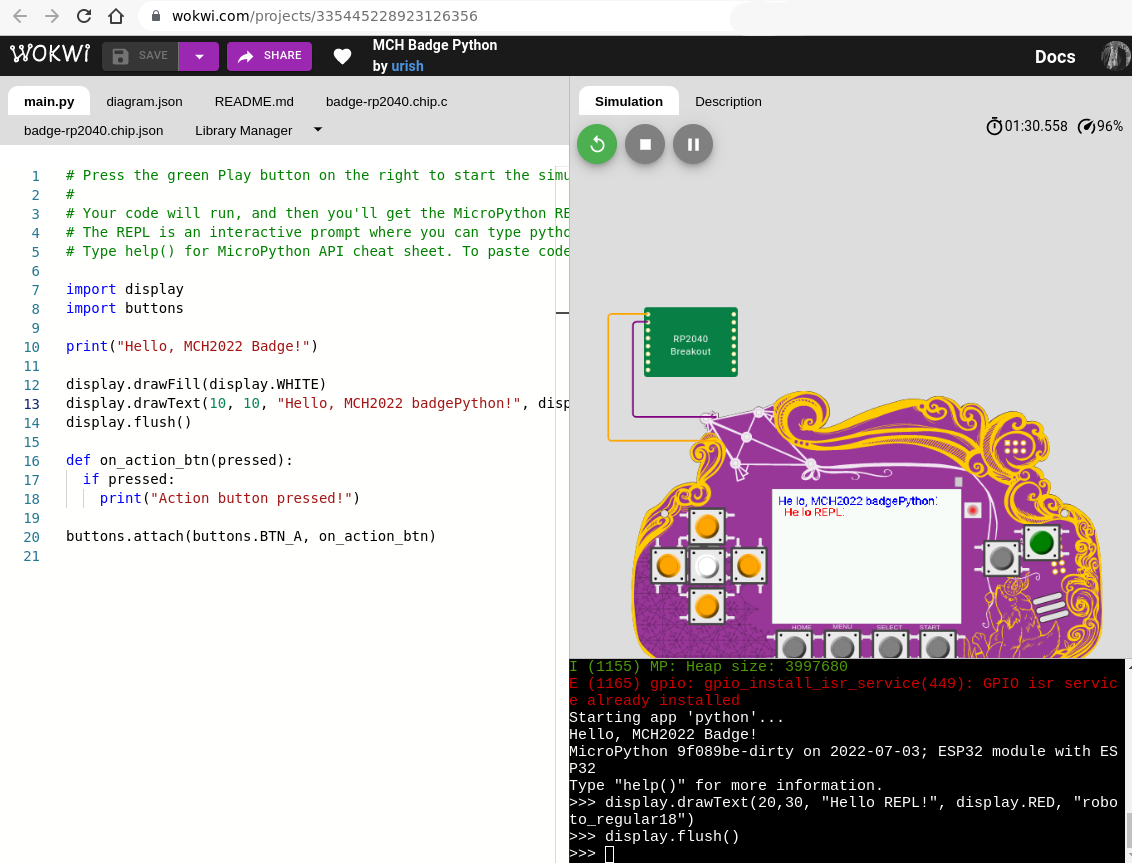Reload the page with the browser refresh icon
The image size is (1132, 863).
tap(85, 16)
